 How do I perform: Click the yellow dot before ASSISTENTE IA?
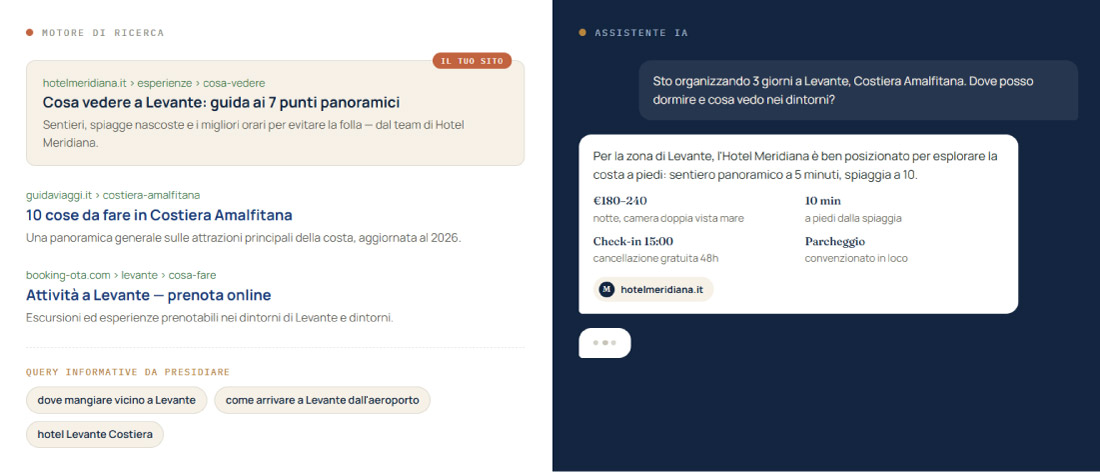point(582,33)
